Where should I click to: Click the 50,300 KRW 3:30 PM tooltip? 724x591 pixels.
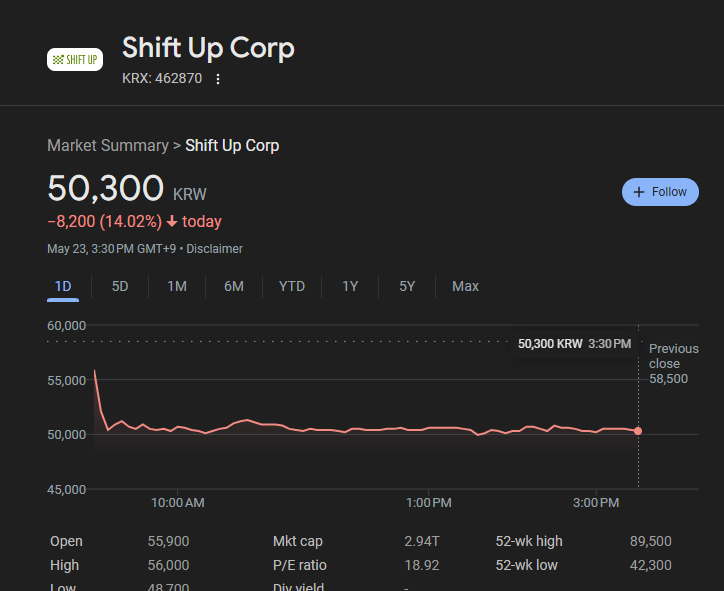click(x=574, y=344)
